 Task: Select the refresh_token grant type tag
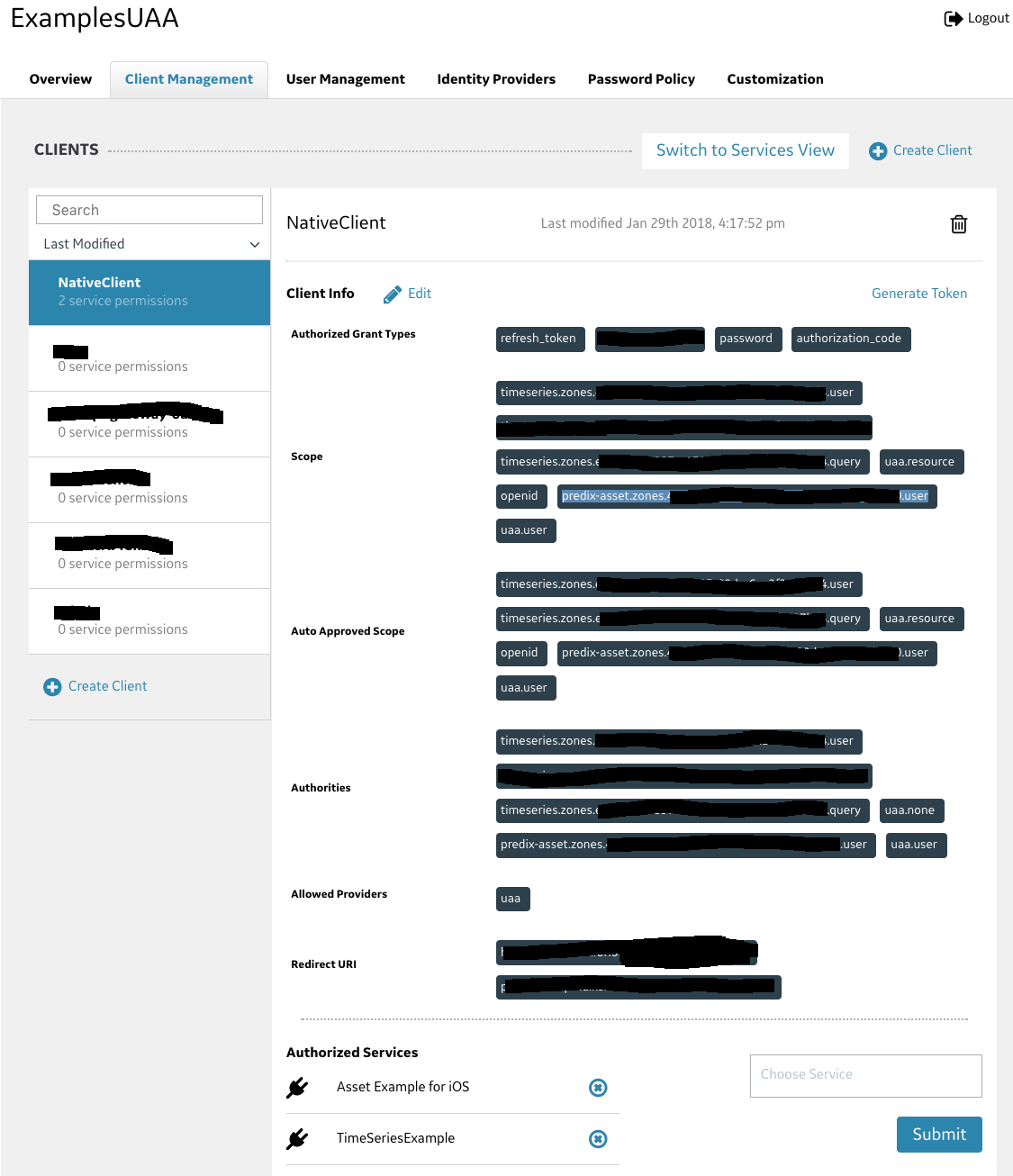539,339
